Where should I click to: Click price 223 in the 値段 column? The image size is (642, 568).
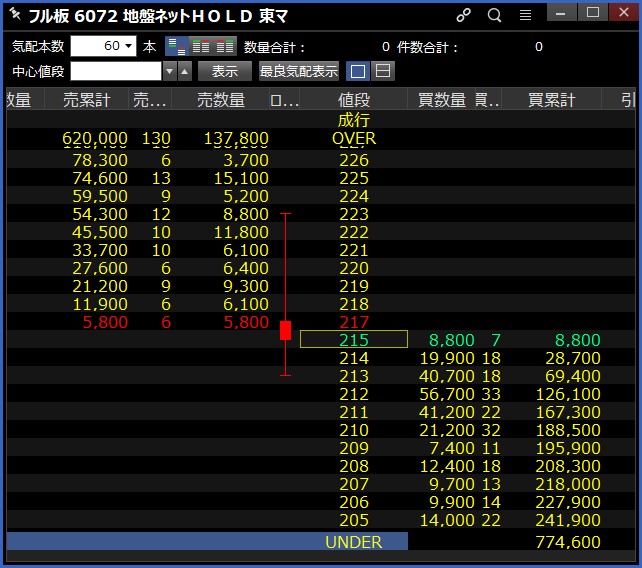[x=354, y=214]
